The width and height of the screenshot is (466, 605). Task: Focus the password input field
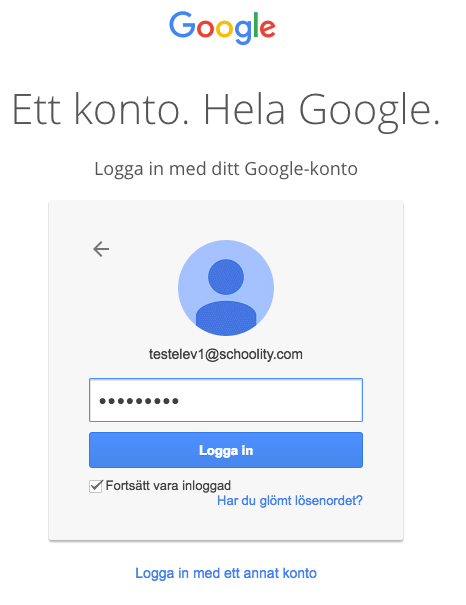pos(226,400)
